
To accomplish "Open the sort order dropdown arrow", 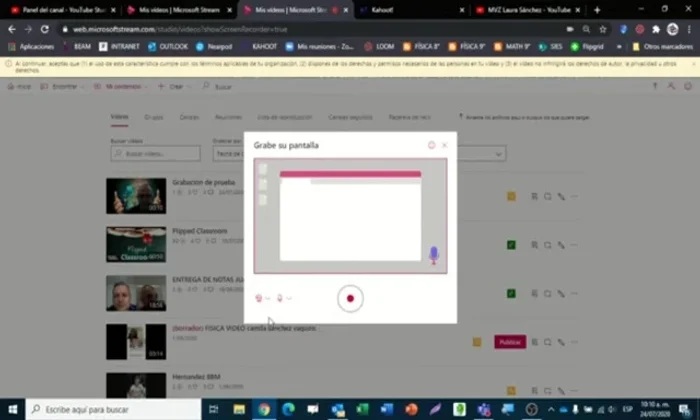I will (498, 154).
